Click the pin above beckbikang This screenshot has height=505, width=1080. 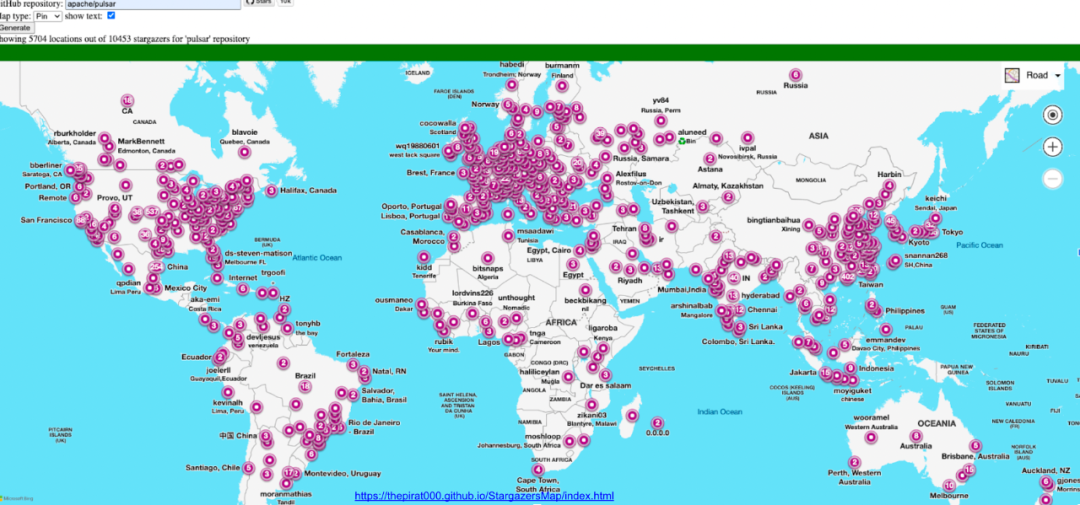tap(585, 289)
